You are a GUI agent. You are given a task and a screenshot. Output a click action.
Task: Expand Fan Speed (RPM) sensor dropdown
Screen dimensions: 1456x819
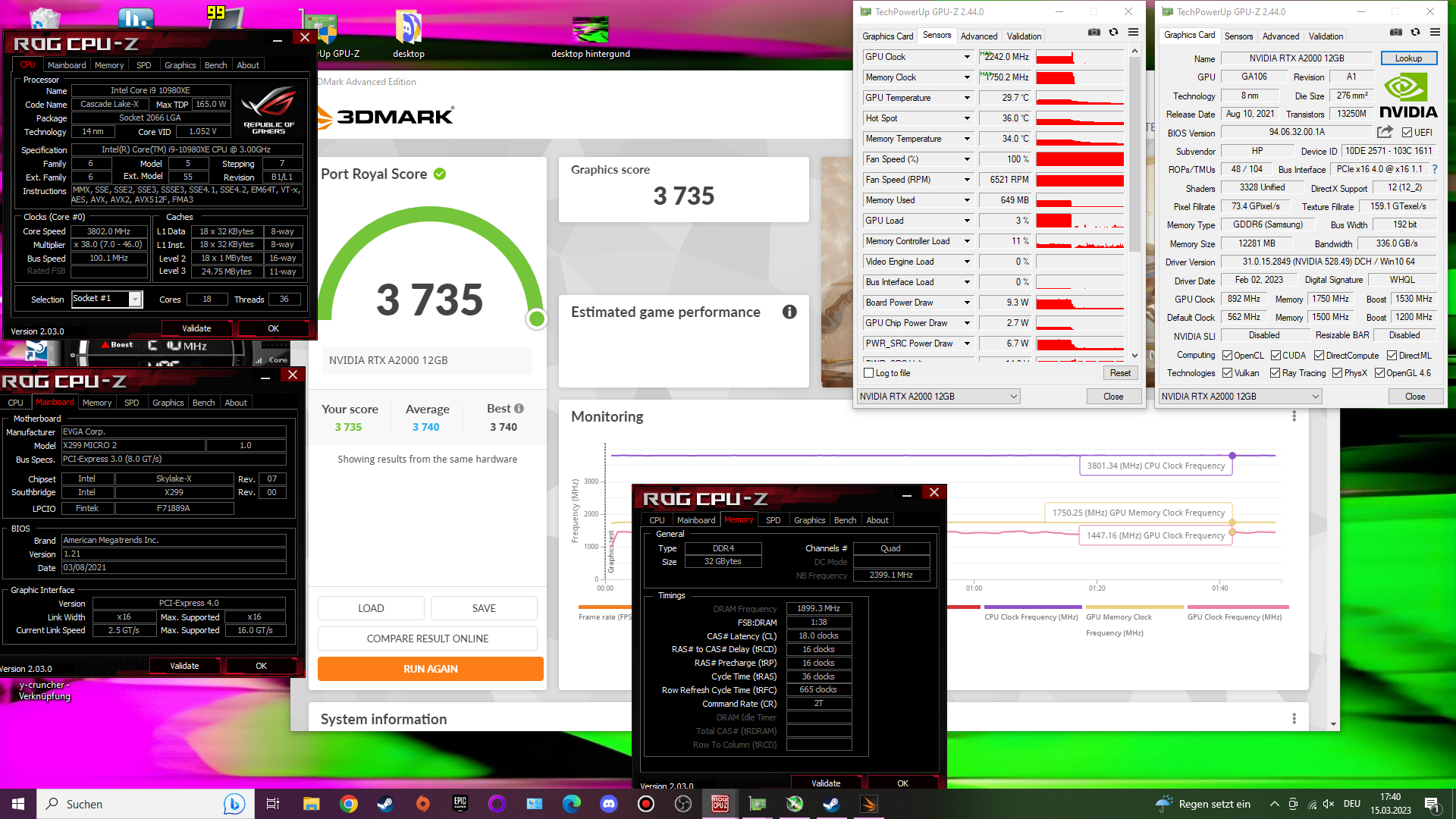pos(967,180)
